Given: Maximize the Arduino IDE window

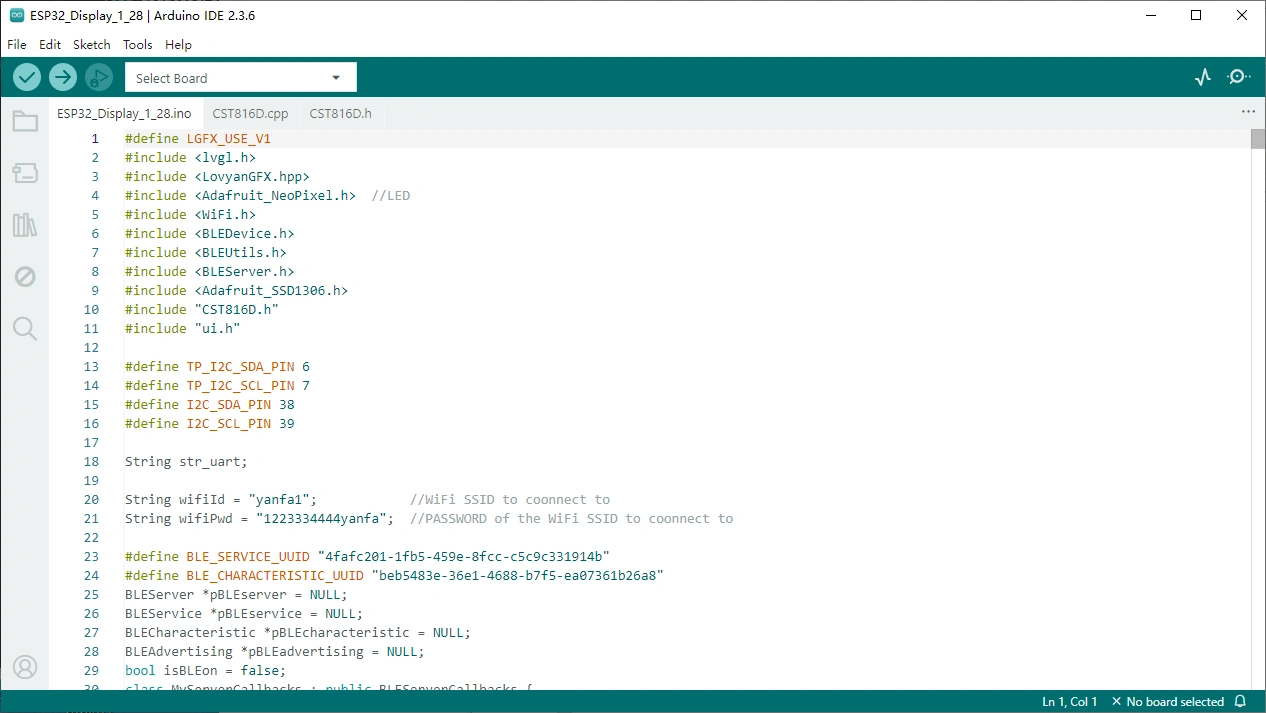Looking at the screenshot, I should pos(1197,15).
